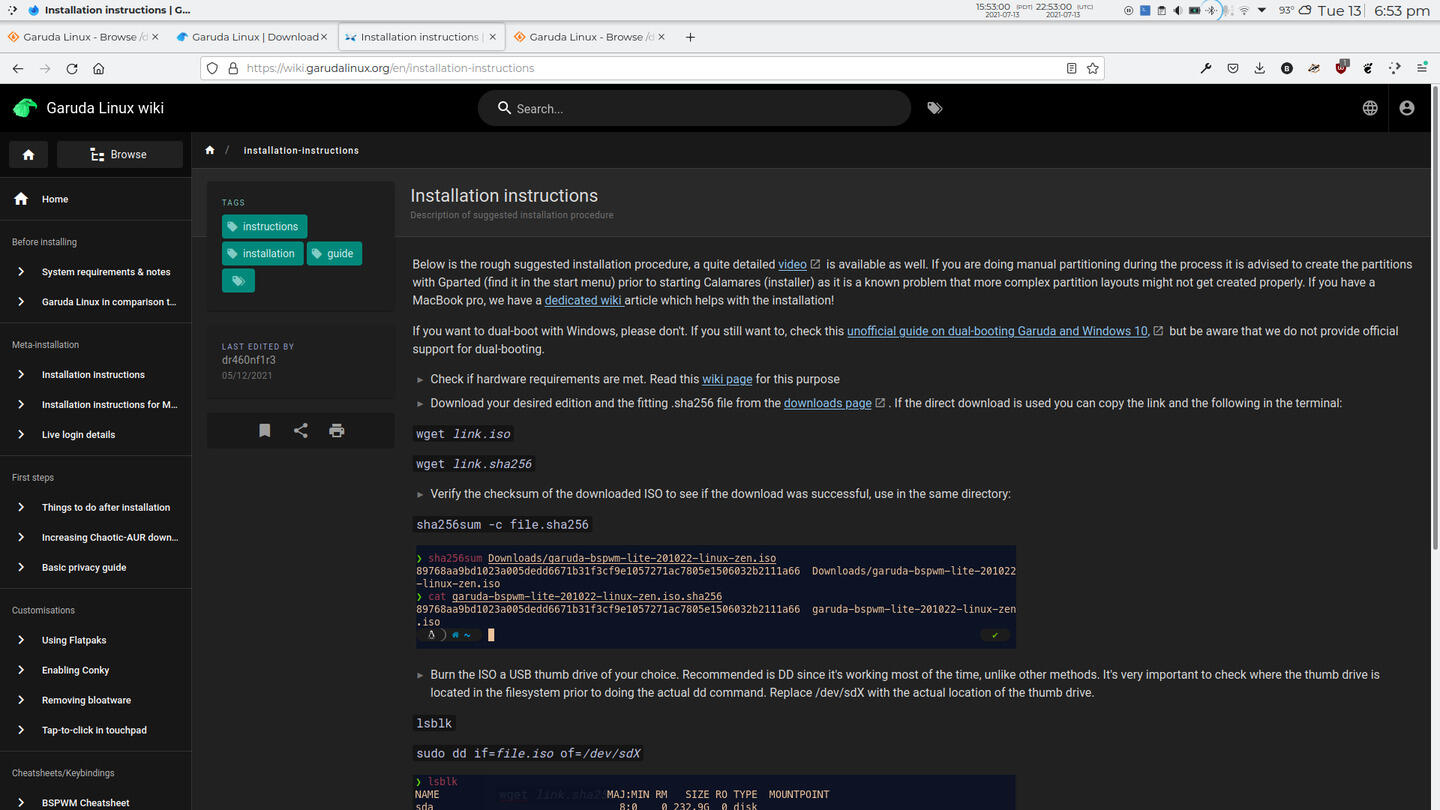Click the installation-instructions breadcrumb
This screenshot has width=1440, height=810.
point(301,150)
